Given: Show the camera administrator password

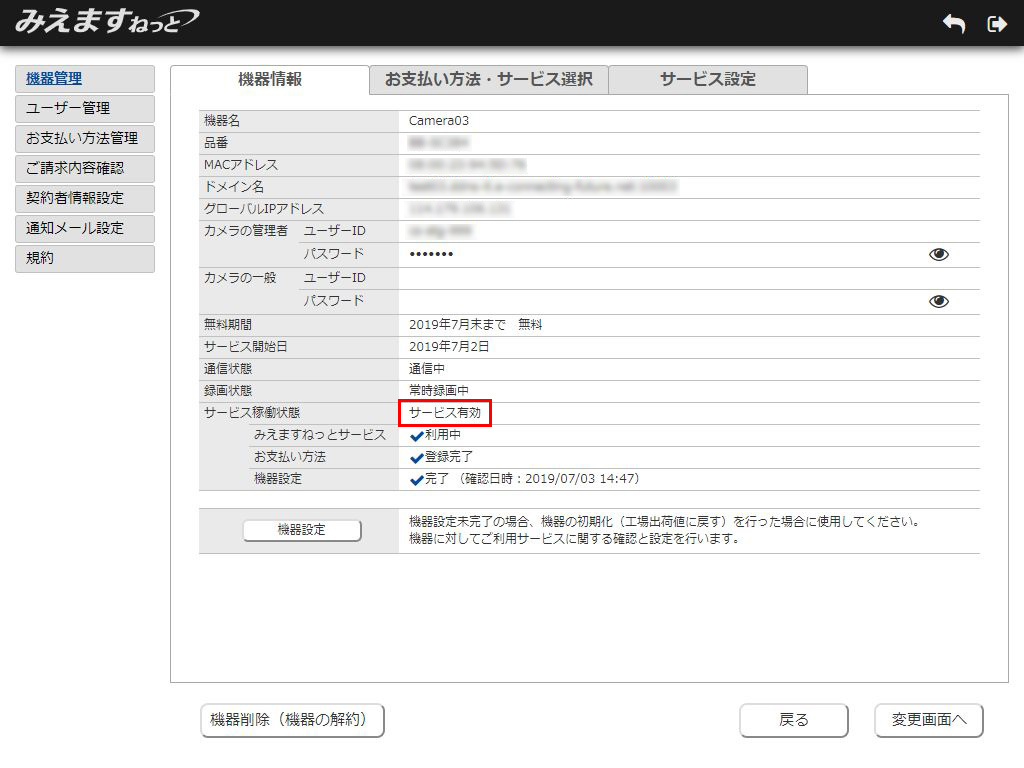Looking at the screenshot, I should (938, 254).
